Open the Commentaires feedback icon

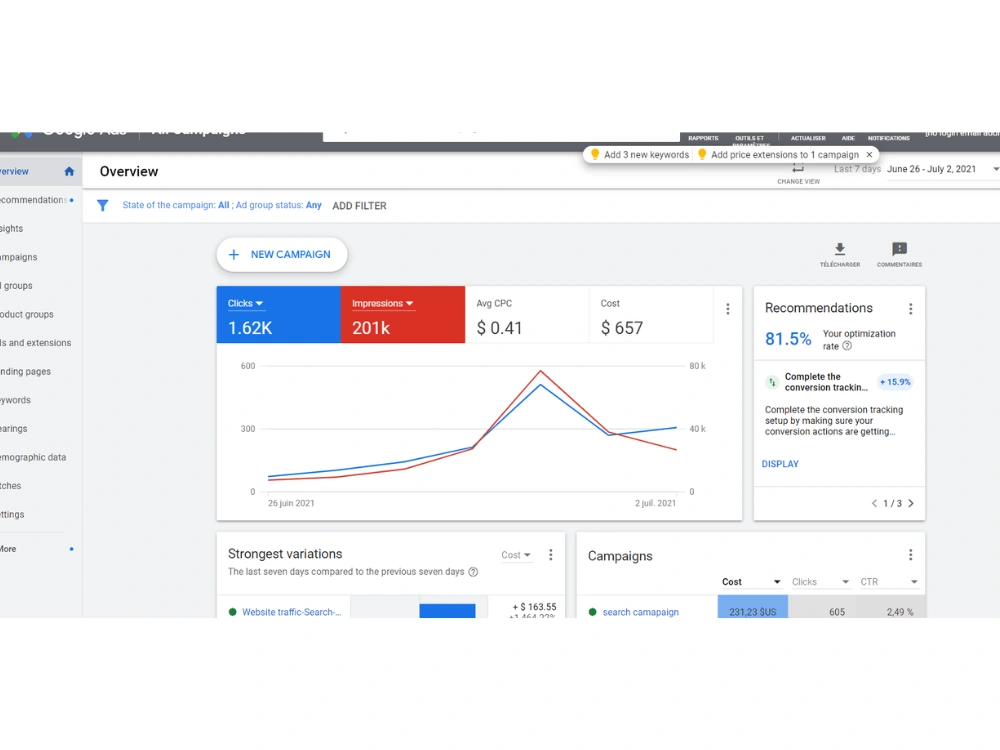(x=899, y=249)
